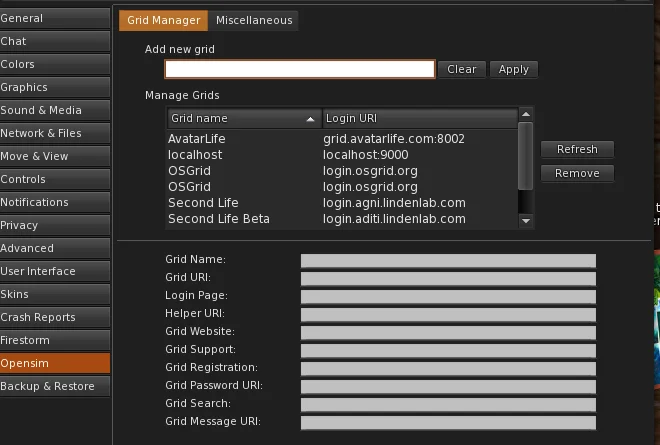Click the Refresh grids button
Screen dimensions: 660x445
[577, 149]
